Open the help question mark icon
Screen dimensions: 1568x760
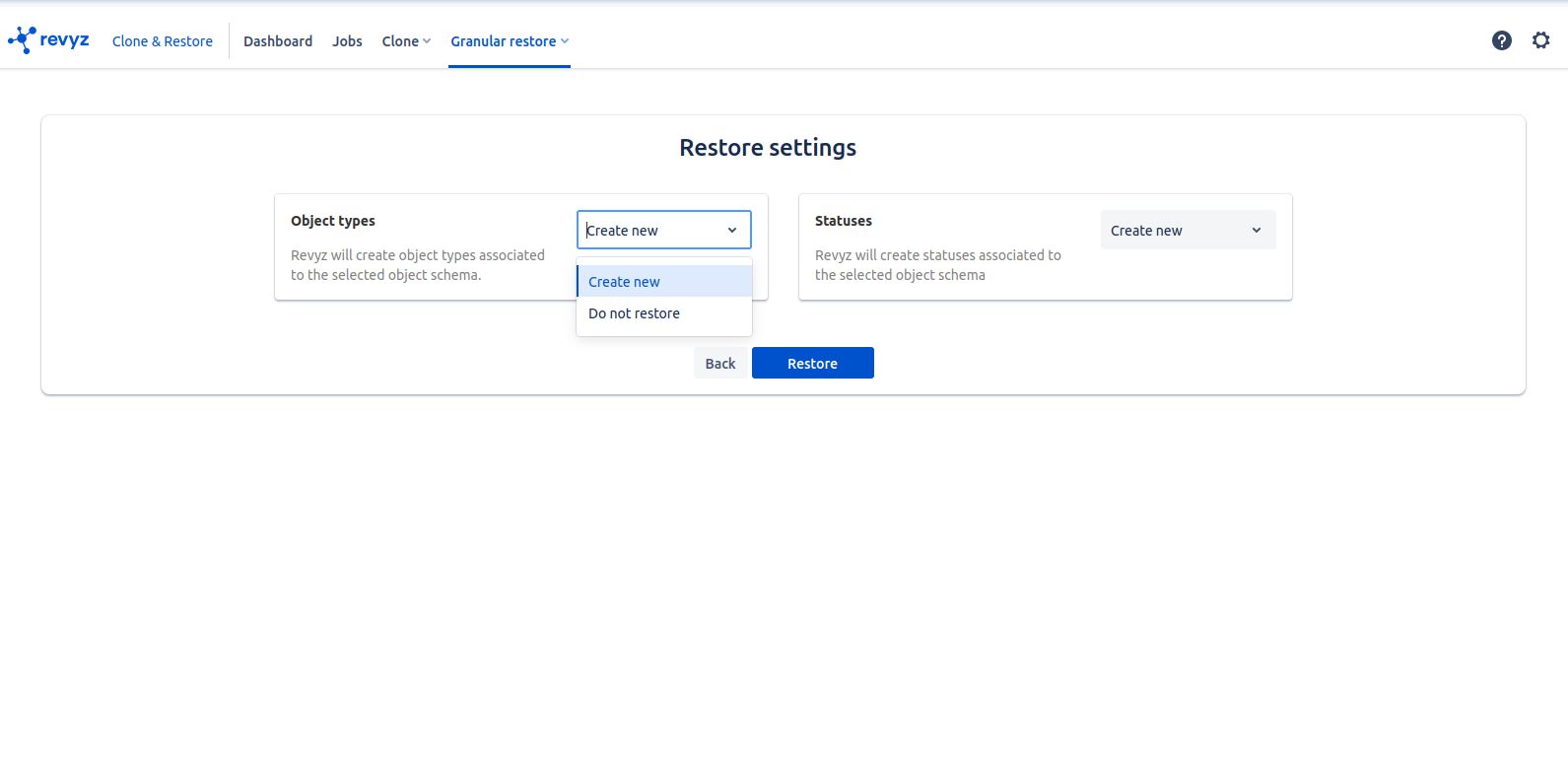coord(1501,40)
